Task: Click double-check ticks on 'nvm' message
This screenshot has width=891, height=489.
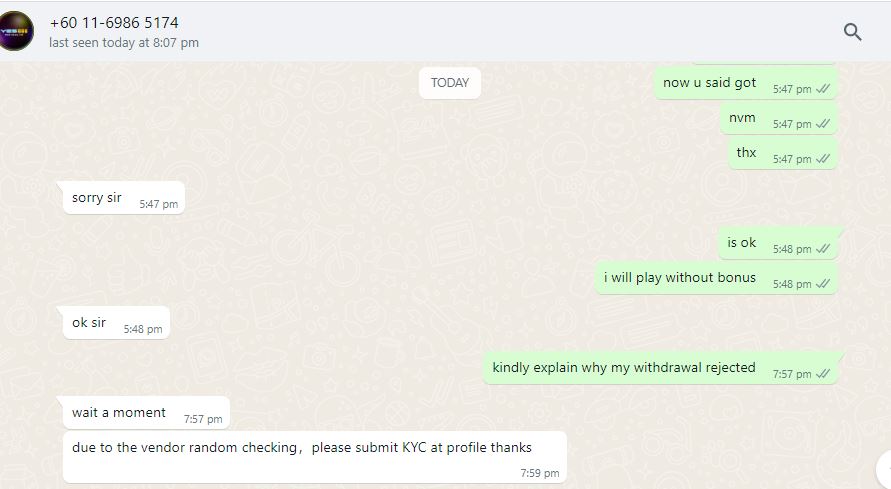Action: (823, 124)
